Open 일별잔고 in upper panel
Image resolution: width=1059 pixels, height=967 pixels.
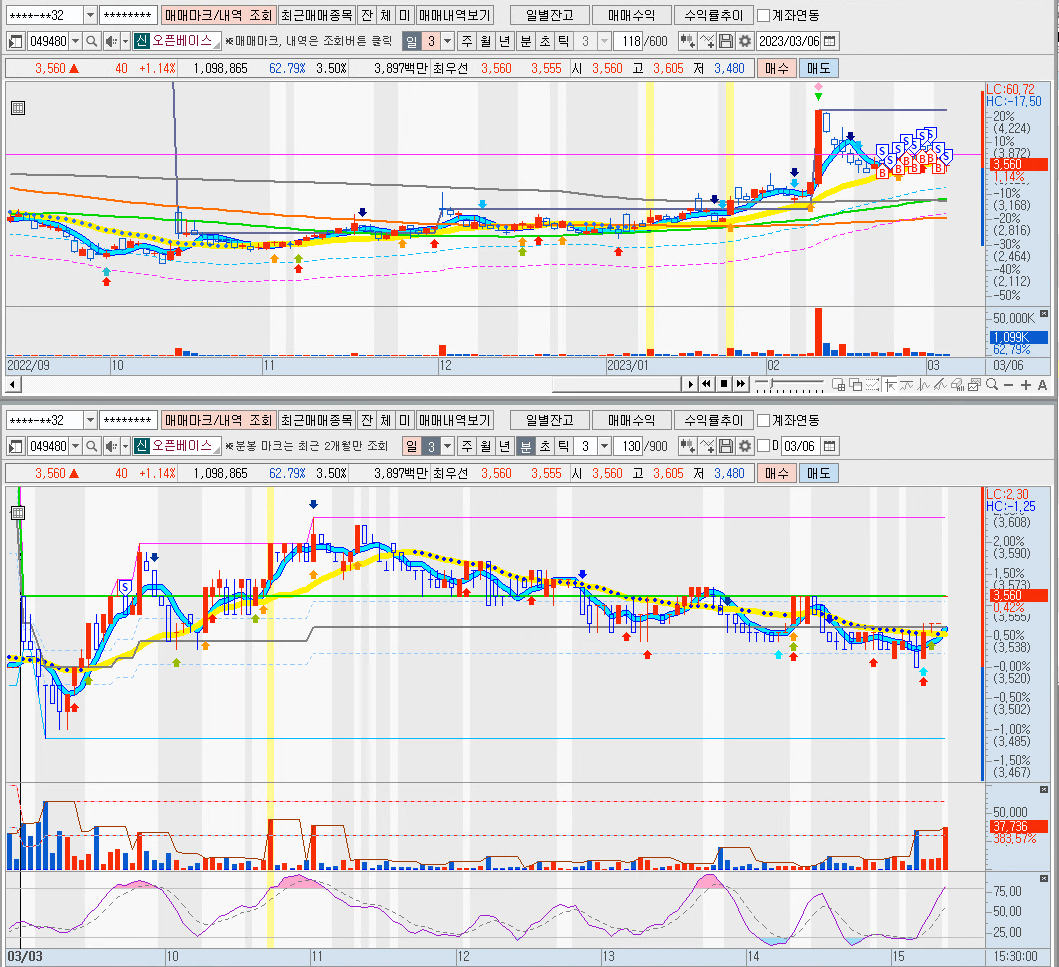tap(550, 15)
